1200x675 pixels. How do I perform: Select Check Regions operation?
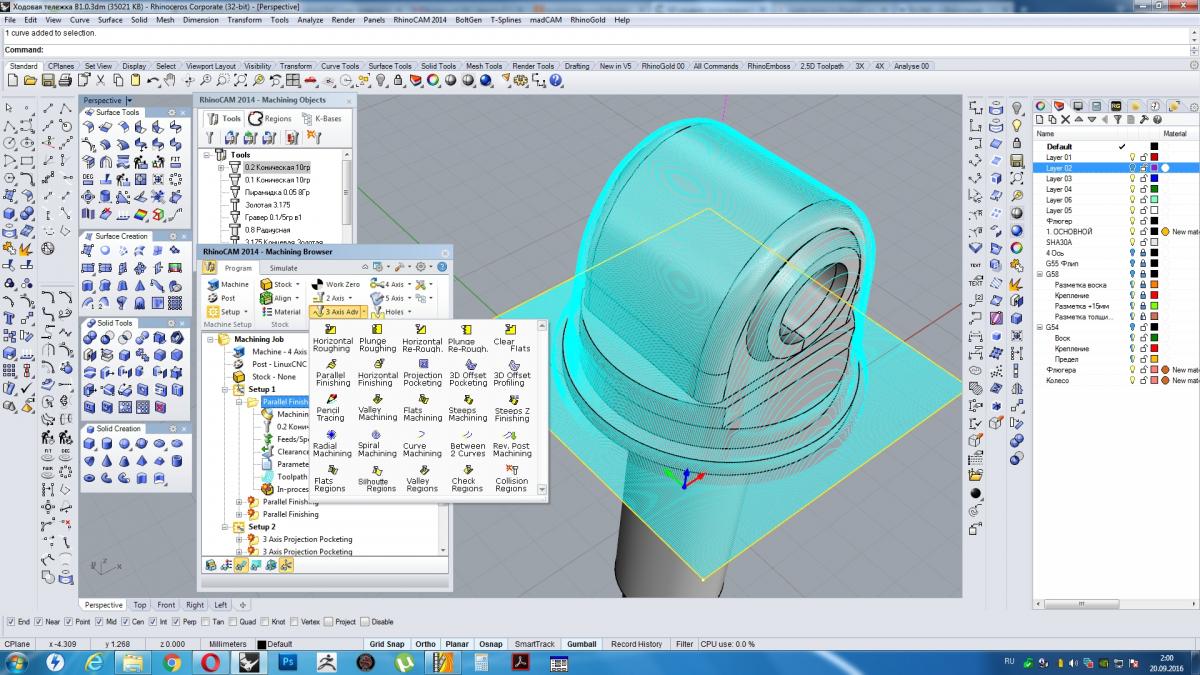coord(467,479)
